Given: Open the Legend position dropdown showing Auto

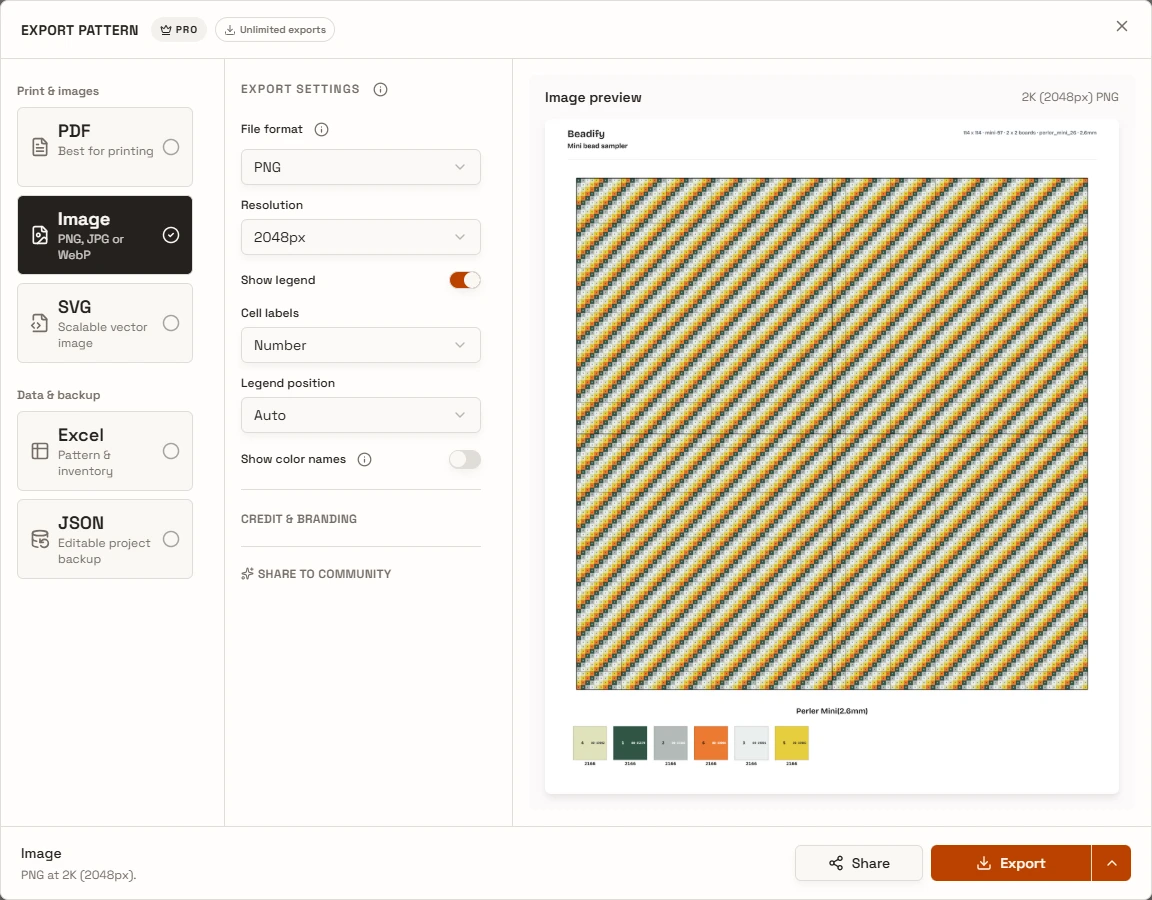Looking at the screenshot, I should coord(361,415).
